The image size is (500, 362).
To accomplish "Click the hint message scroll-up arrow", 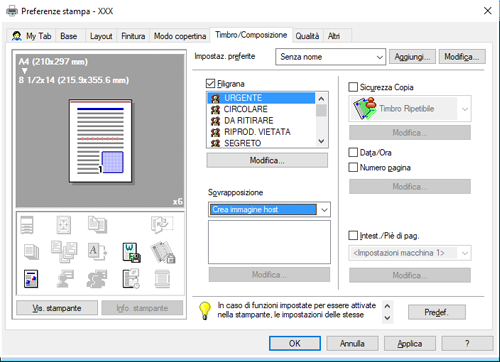I will [387, 306].
